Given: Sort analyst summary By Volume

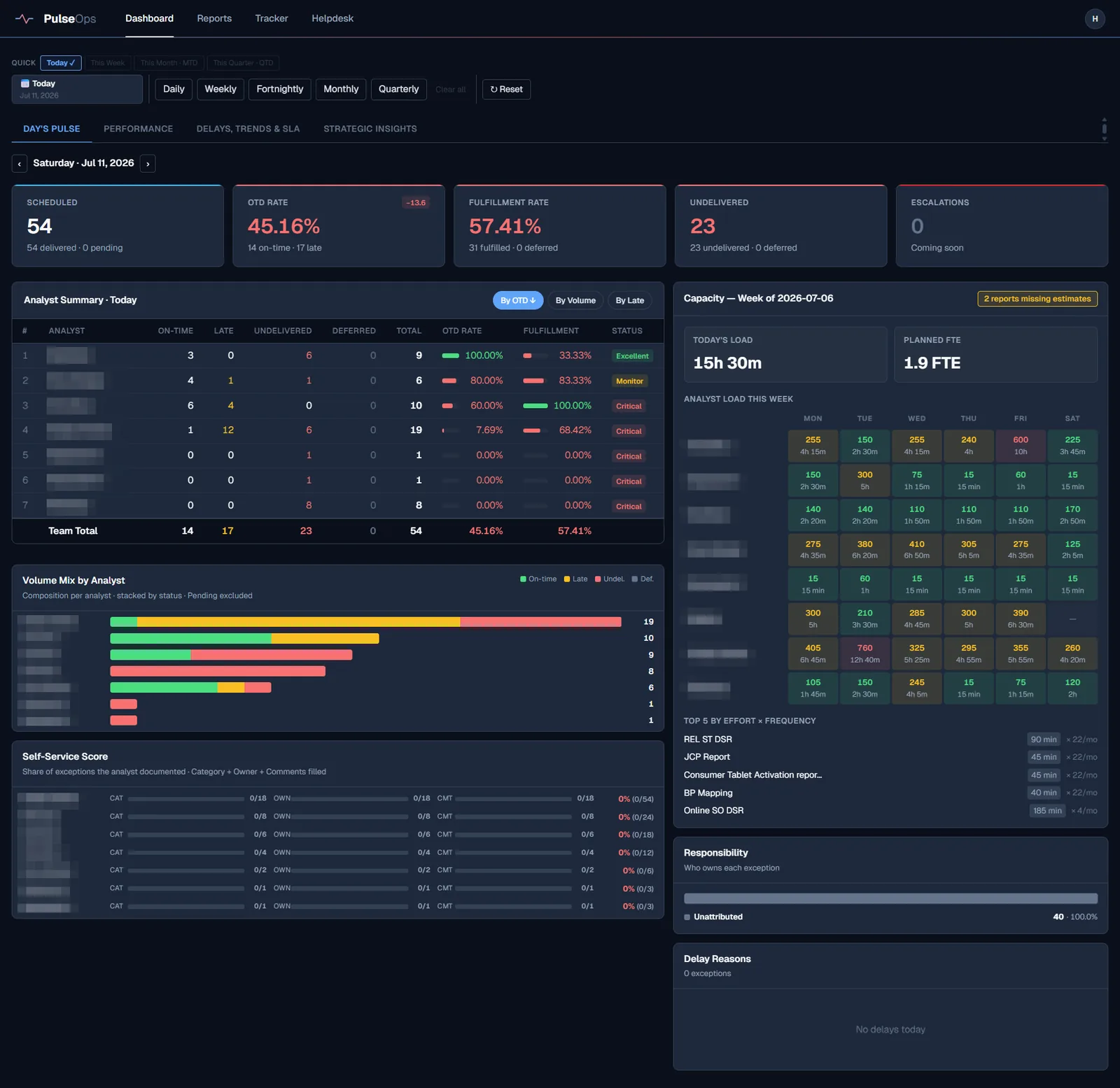Looking at the screenshot, I should point(575,300).
